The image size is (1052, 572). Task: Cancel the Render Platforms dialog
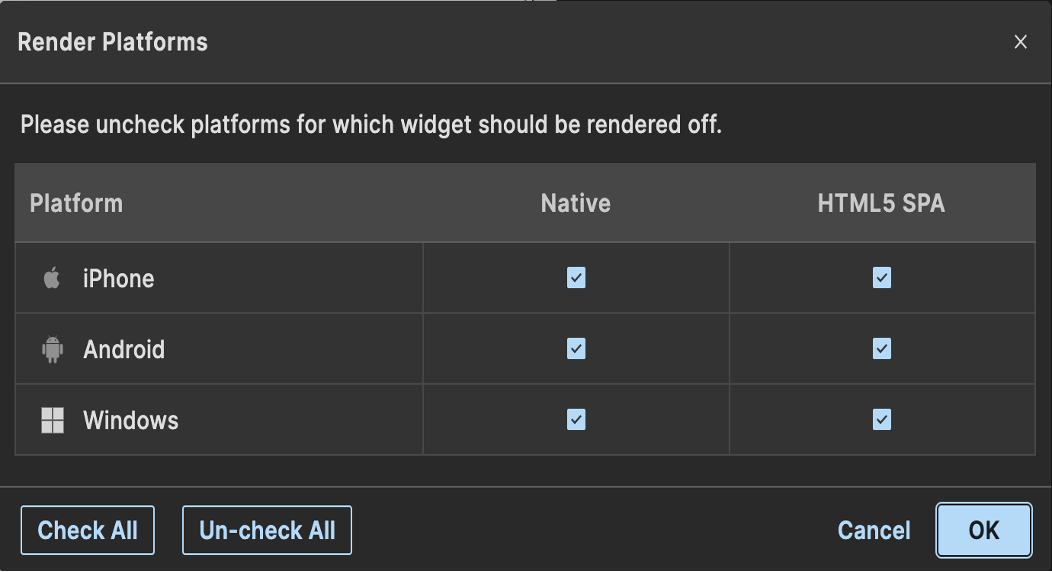coord(874,530)
